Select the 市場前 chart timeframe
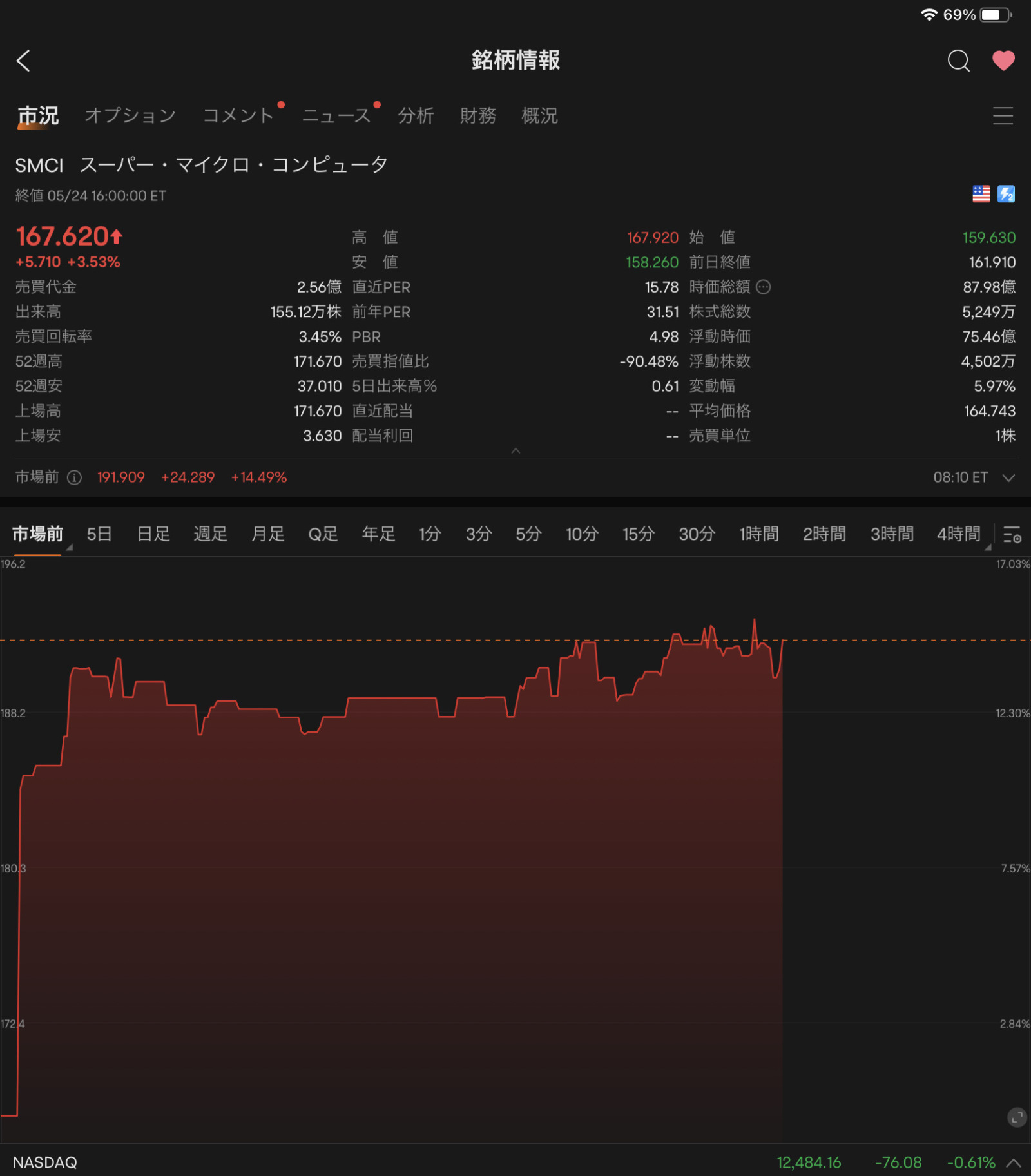This screenshot has width=1031, height=1176. point(38,534)
